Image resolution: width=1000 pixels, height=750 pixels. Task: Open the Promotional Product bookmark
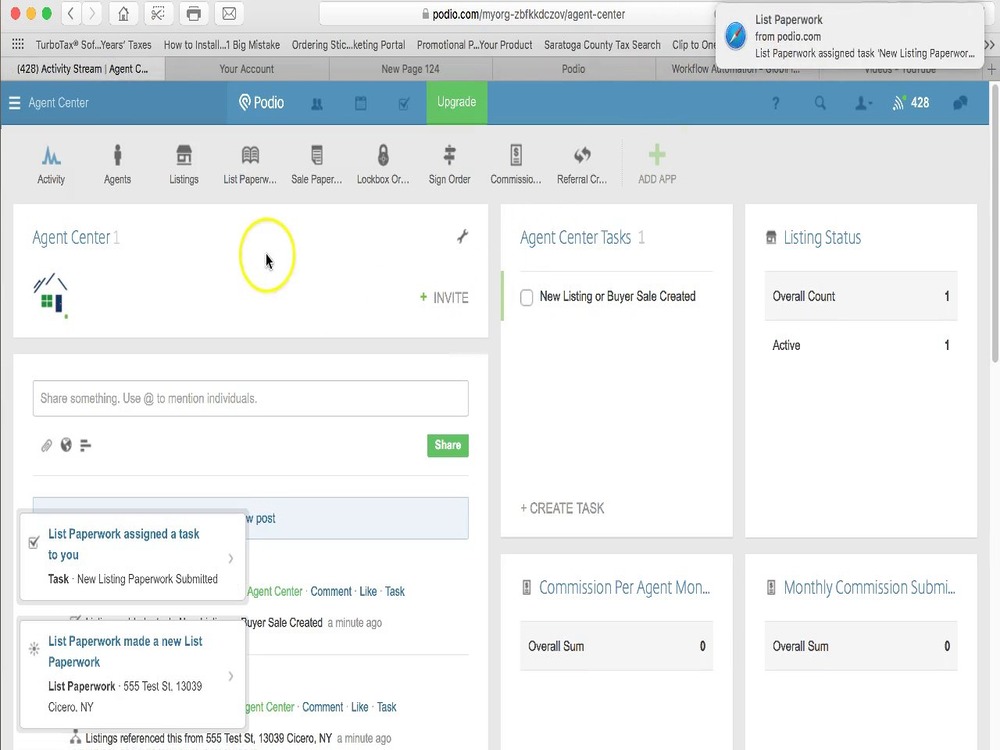click(x=474, y=45)
